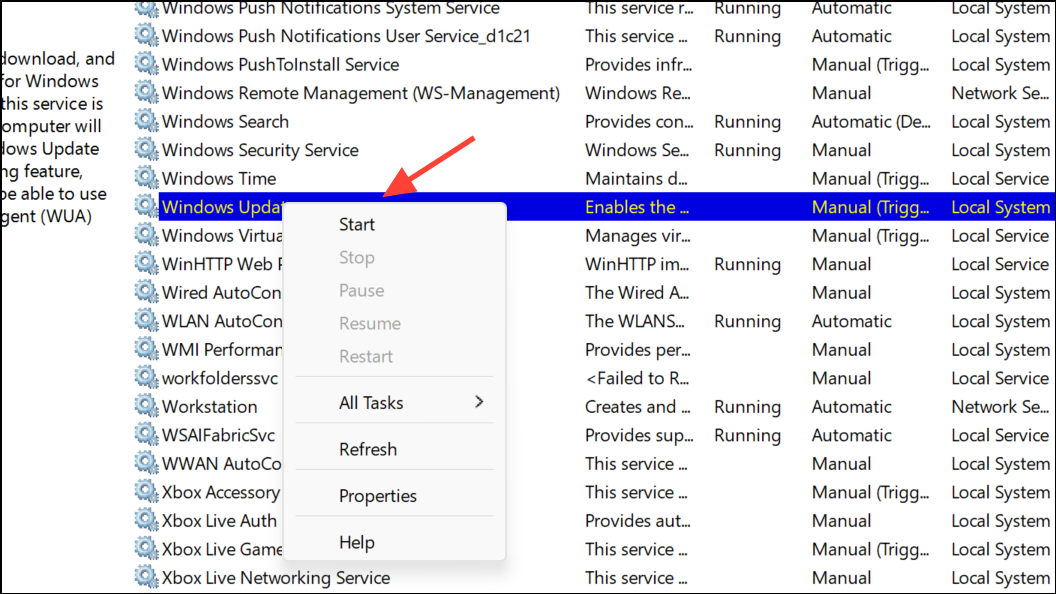Click the gear icon beside the highlighted Windows Update row

pyautogui.click(x=146, y=206)
